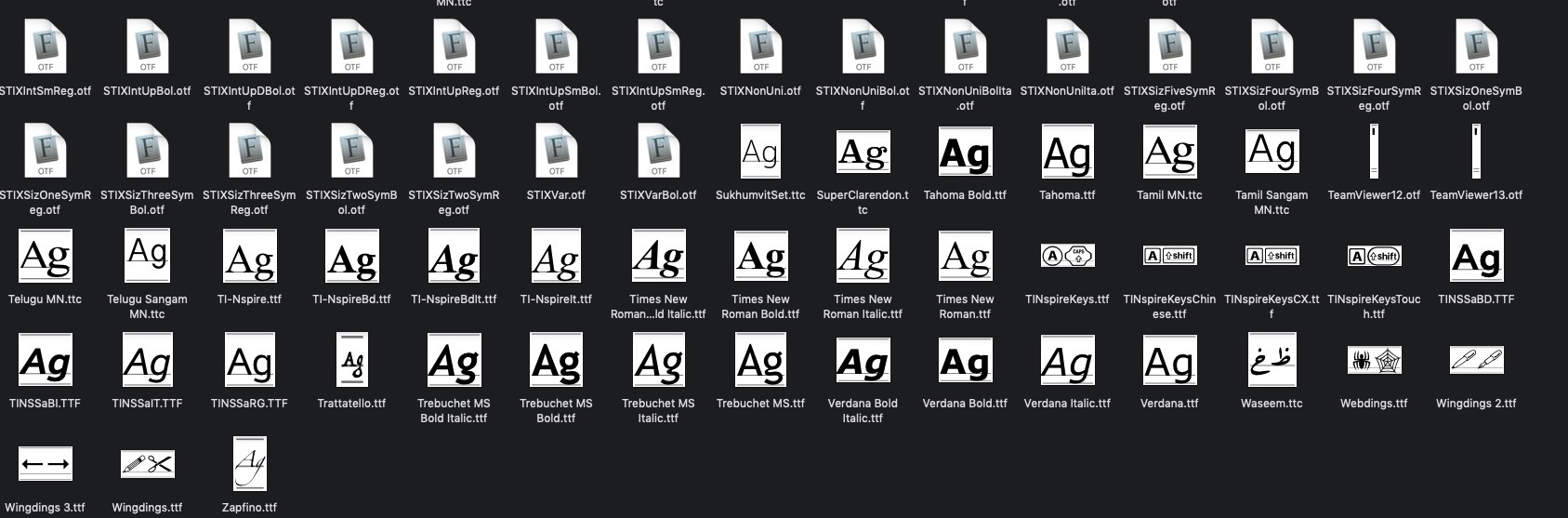Select Wingdings.ttf pencil and scissors icon
Screen dimensions: 1568x518
tap(147, 463)
